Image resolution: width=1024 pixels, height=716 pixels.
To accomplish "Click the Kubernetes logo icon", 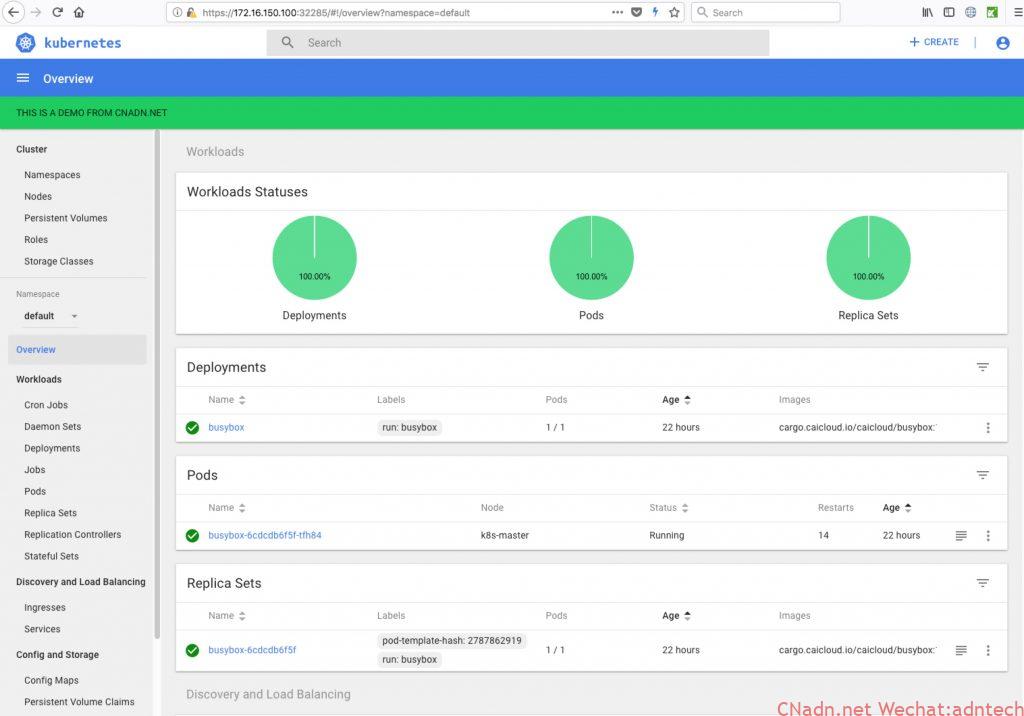I will 25,43.
